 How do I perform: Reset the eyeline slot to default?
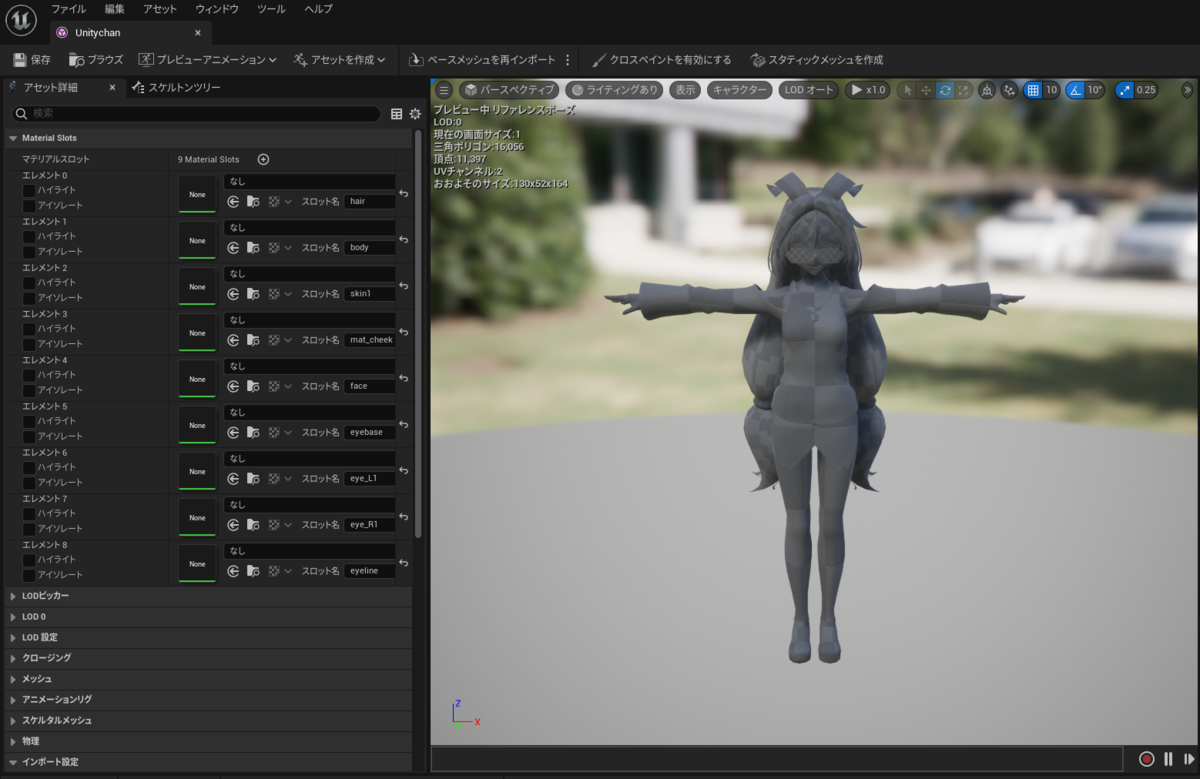(x=404, y=563)
